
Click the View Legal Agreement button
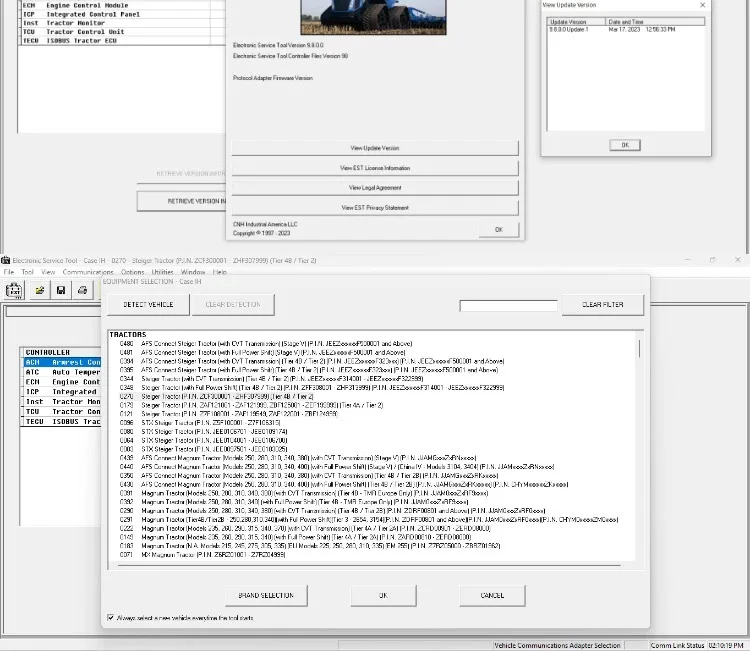tap(375, 188)
